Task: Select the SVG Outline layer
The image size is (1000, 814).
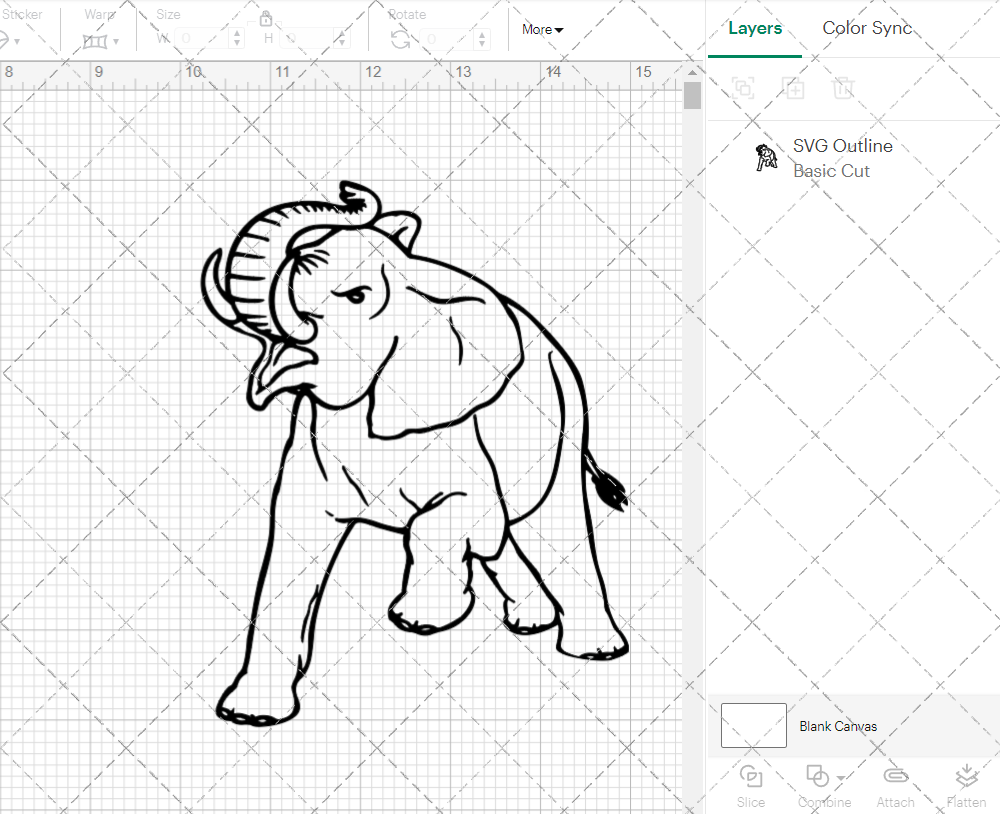Action: tap(842, 158)
